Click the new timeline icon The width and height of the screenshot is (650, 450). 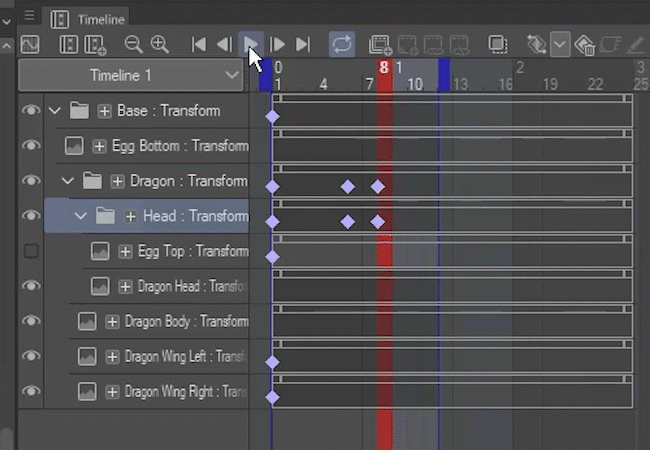(96, 44)
